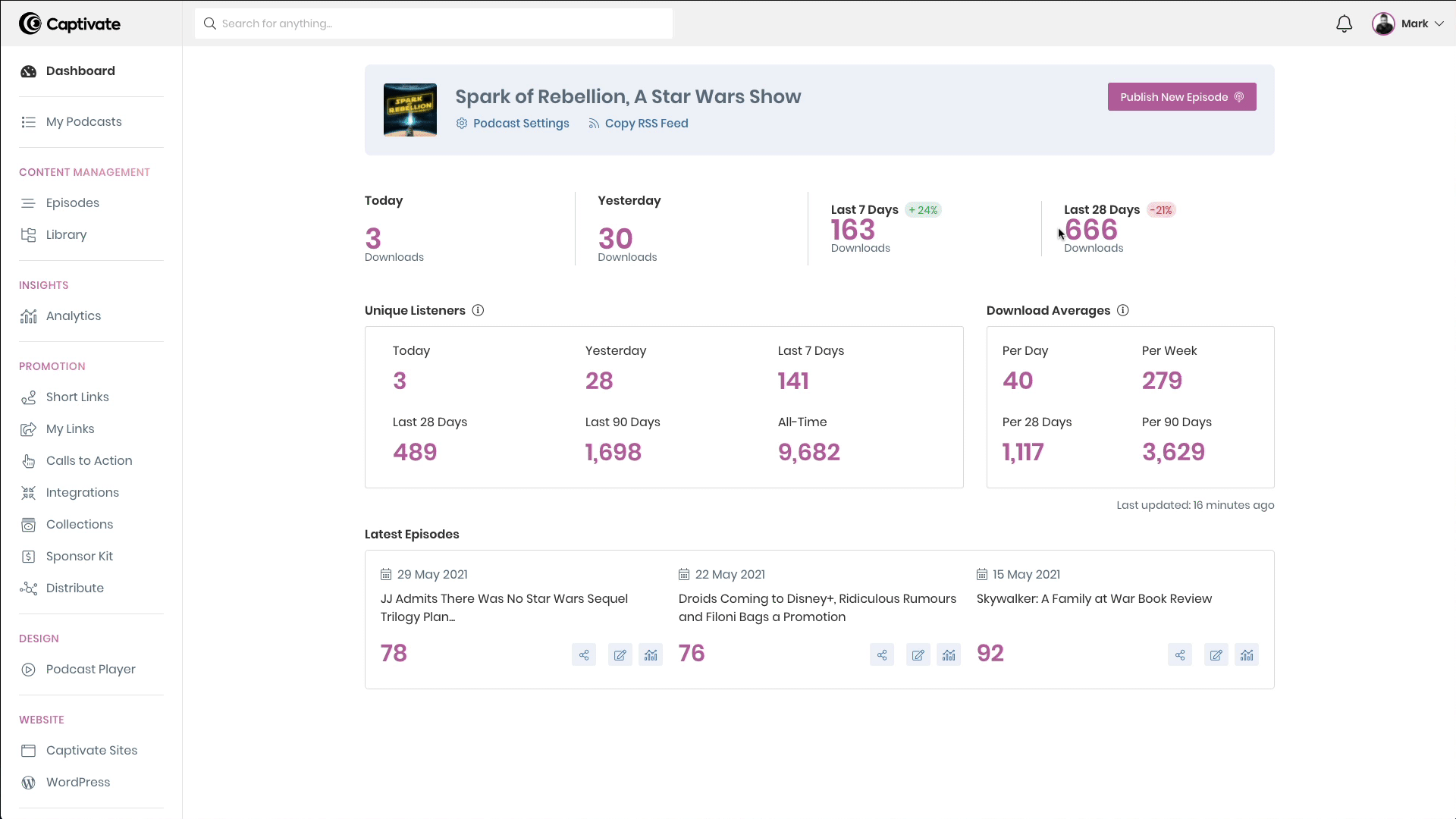
Task: Select Analytics under Insights
Action: [74, 315]
